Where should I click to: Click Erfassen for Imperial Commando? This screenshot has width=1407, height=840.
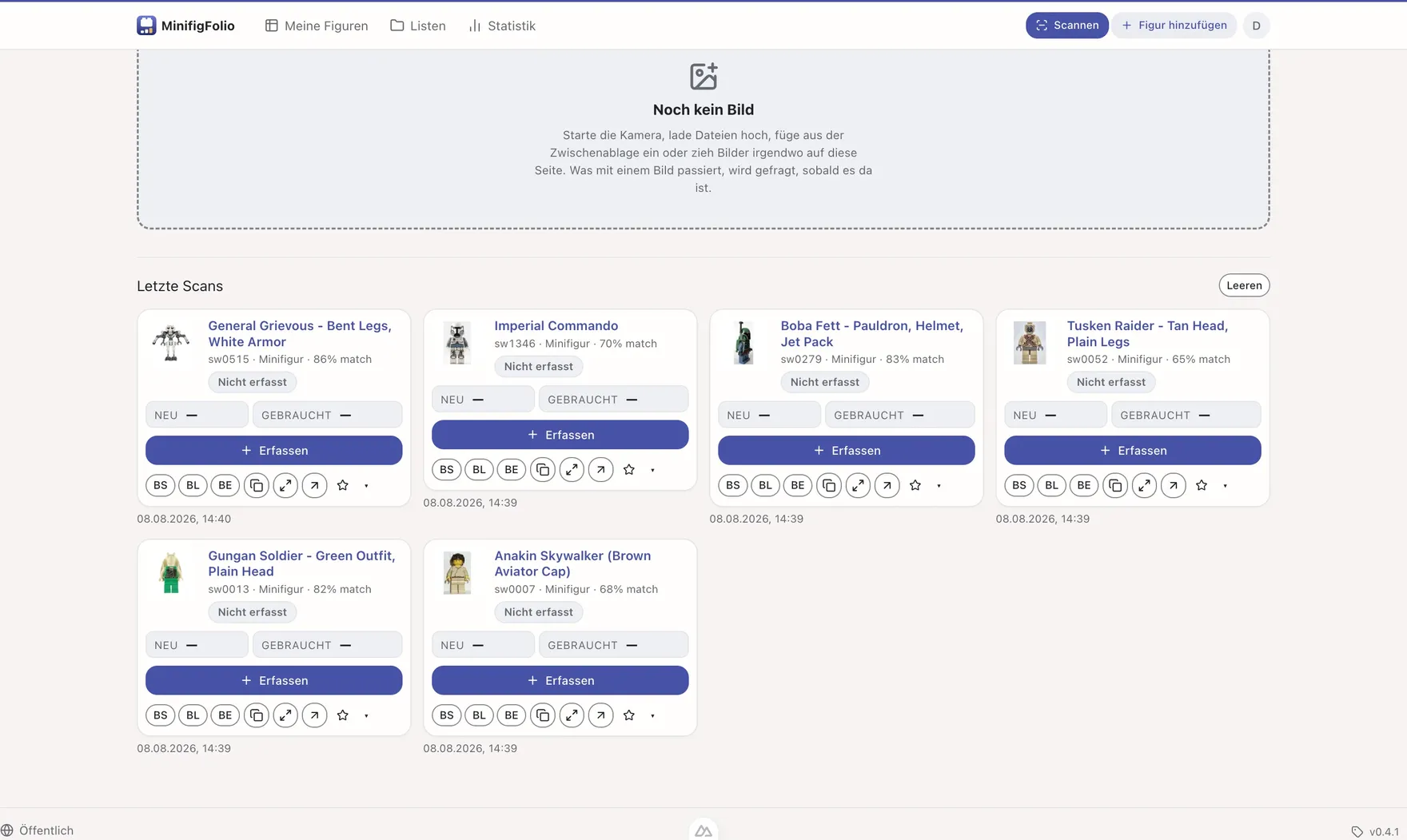click(x=560, y=435)
